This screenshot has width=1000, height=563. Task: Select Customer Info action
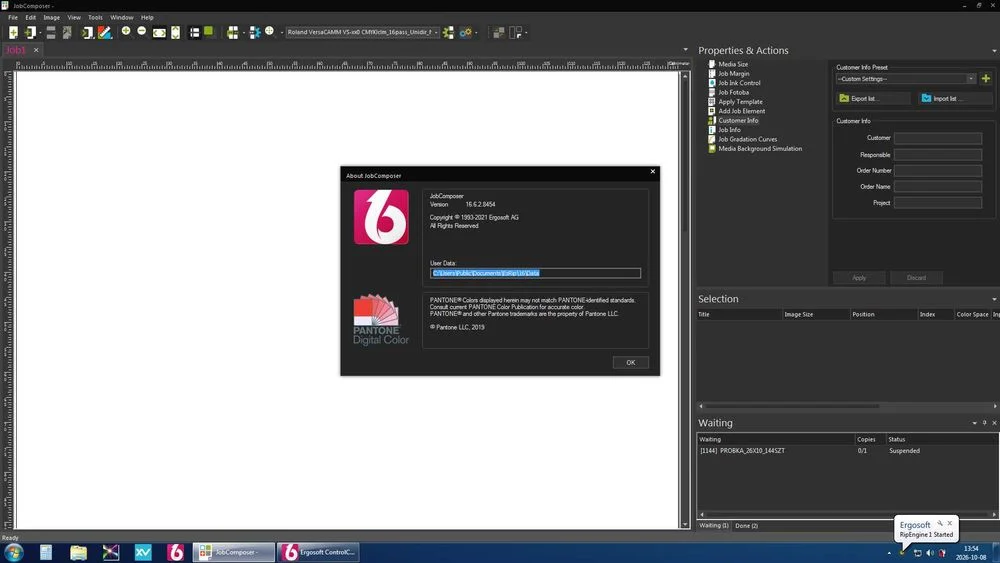738,121
